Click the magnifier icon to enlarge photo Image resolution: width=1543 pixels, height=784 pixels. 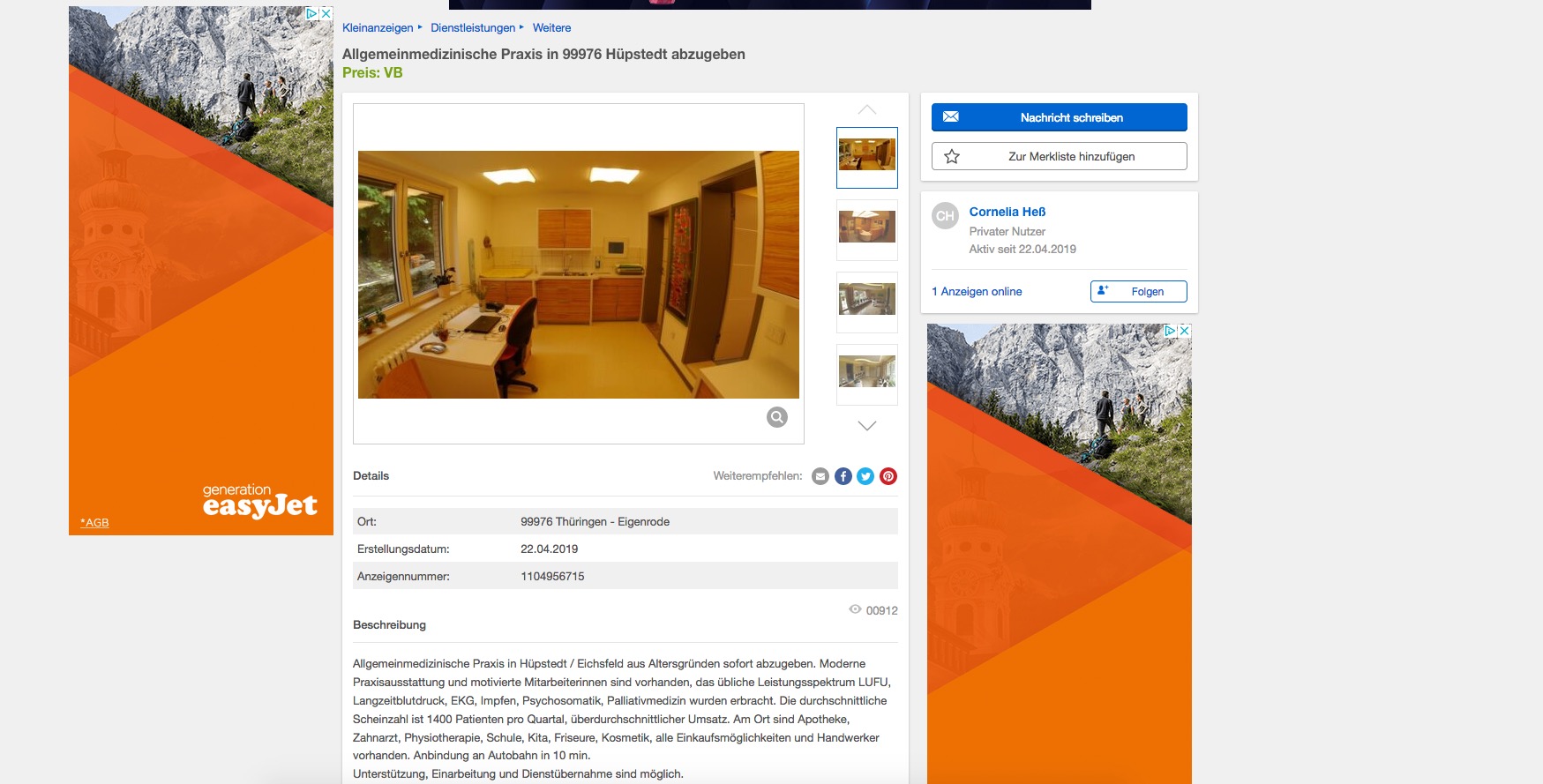pos(776,417)
